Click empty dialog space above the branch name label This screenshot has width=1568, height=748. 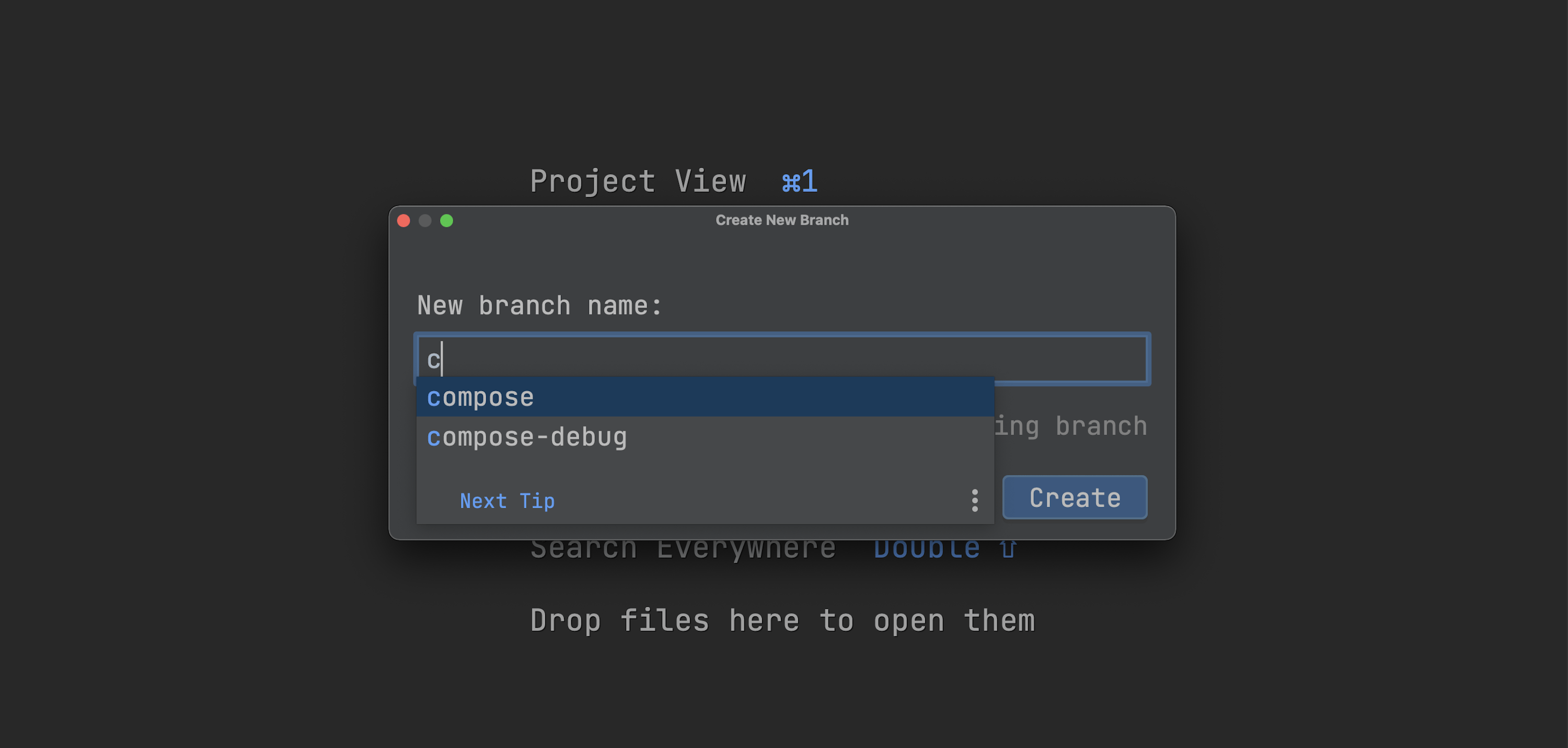coord(781,262)
